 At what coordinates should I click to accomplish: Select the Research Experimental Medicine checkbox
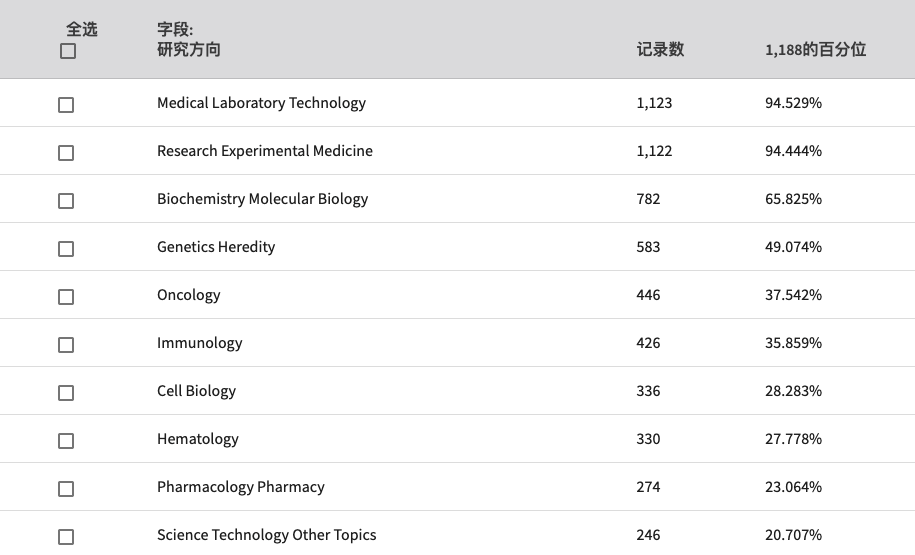tap(66, 153)
